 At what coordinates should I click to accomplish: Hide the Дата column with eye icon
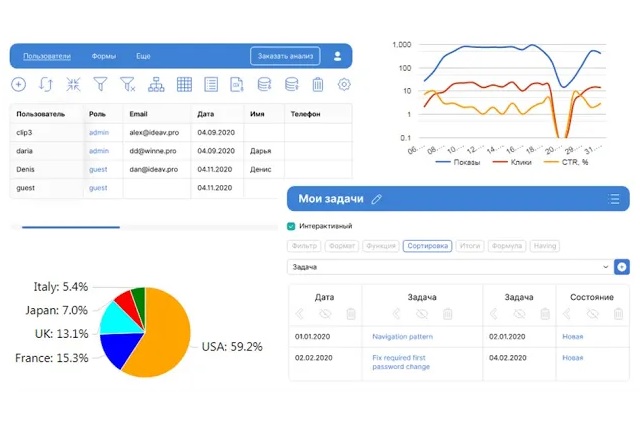click(x=325, y=314)
